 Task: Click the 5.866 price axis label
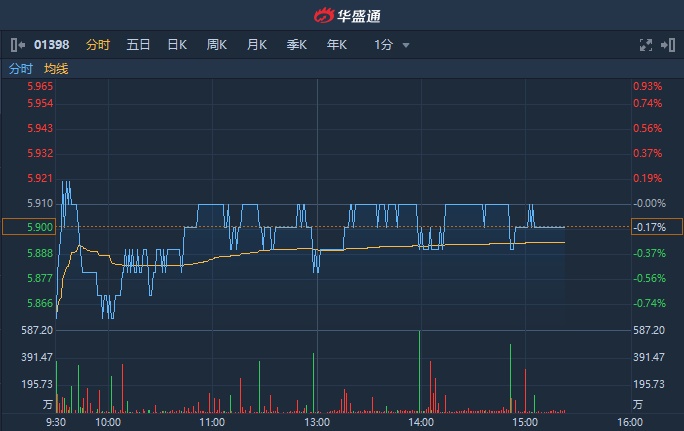pyautogui.click(x=40, y=303)
